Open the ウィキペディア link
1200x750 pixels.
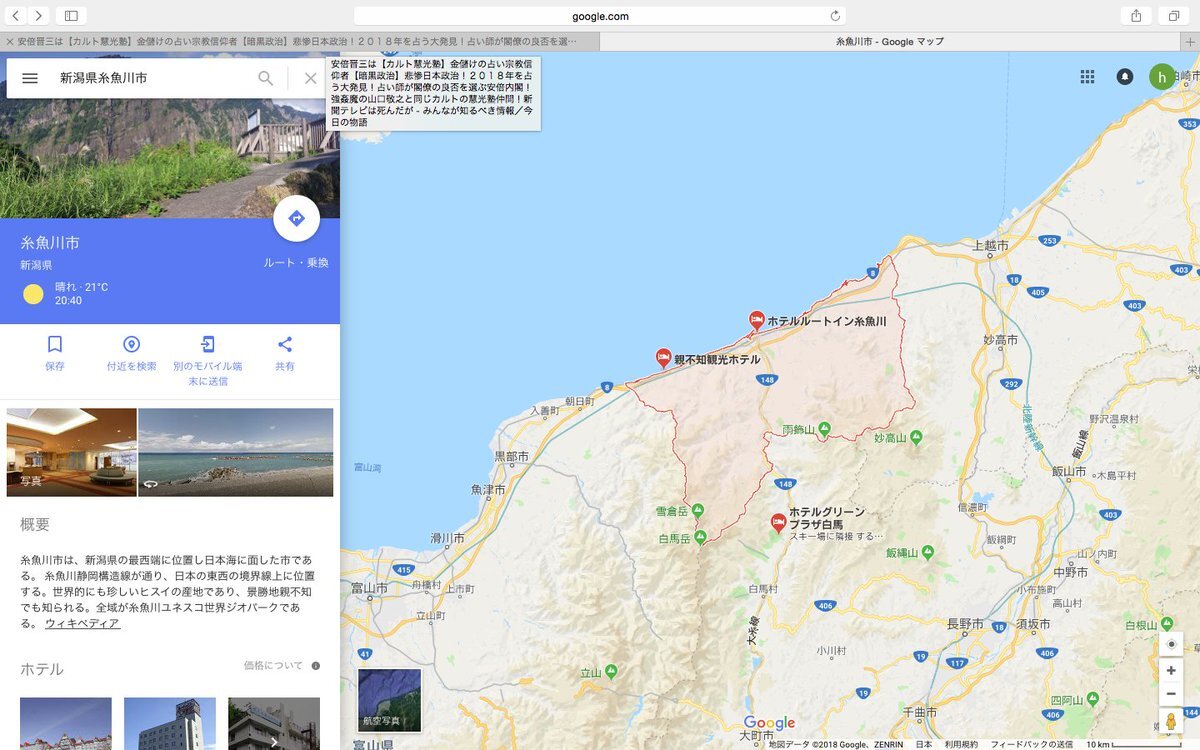coord(82,624)
